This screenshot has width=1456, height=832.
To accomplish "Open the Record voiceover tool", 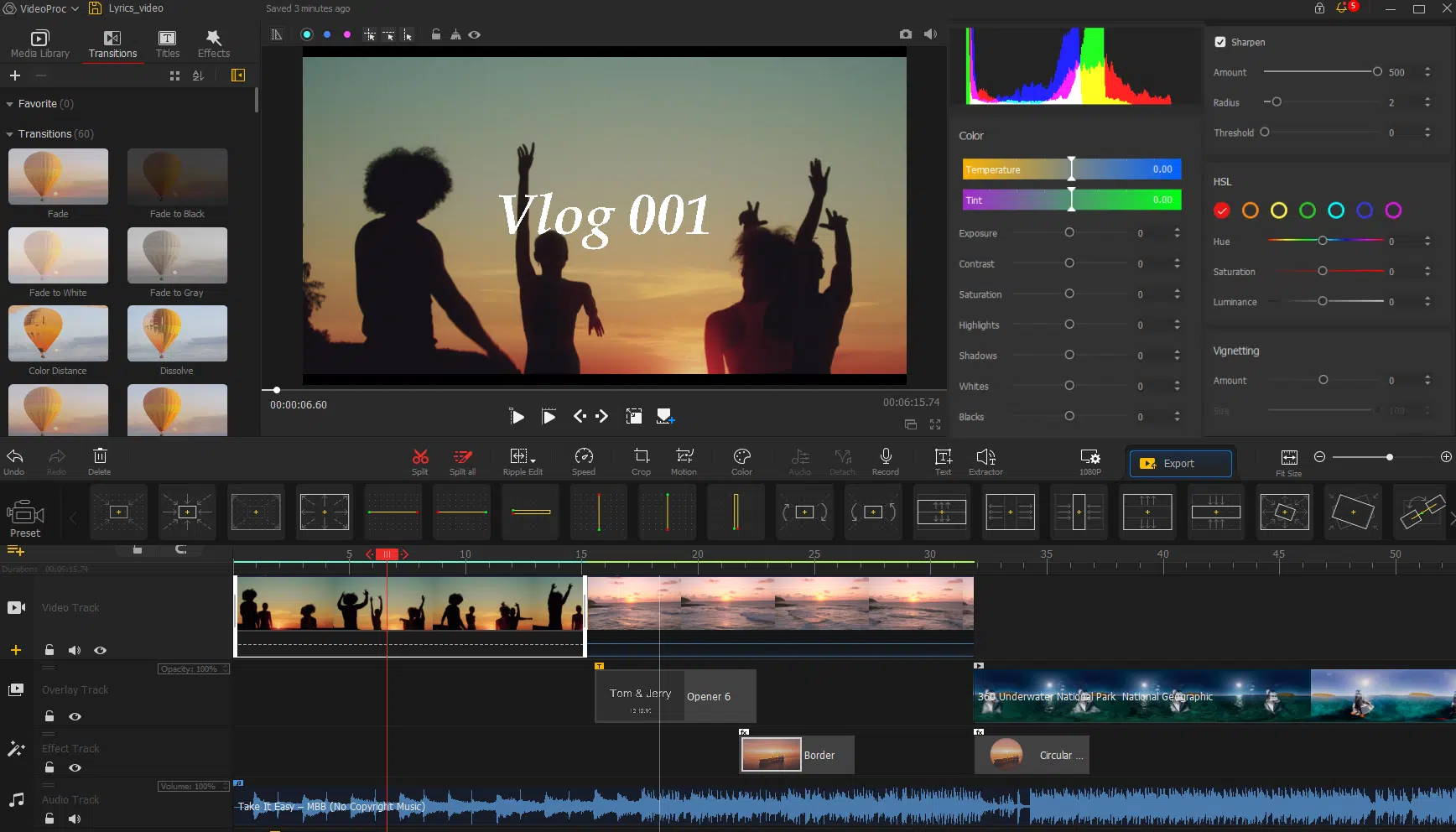I will [x=884, y=460].
